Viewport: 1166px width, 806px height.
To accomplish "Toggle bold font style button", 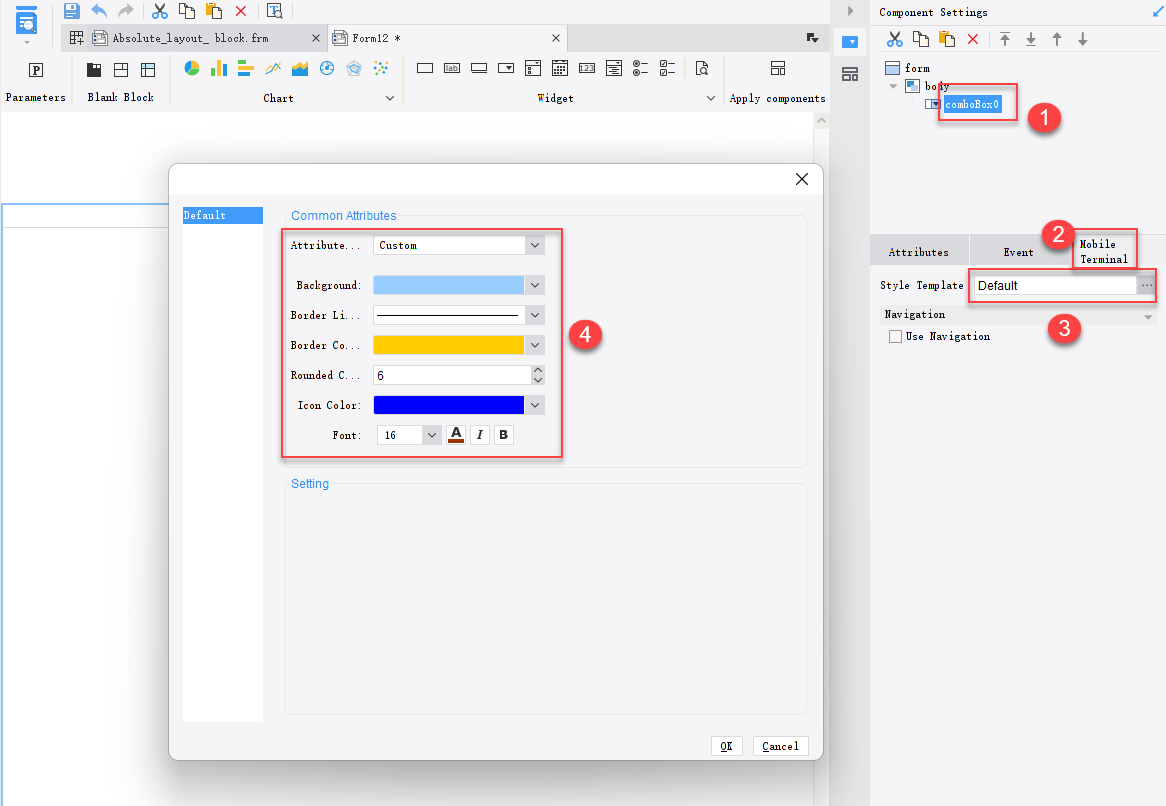I will tap(503, 435).
